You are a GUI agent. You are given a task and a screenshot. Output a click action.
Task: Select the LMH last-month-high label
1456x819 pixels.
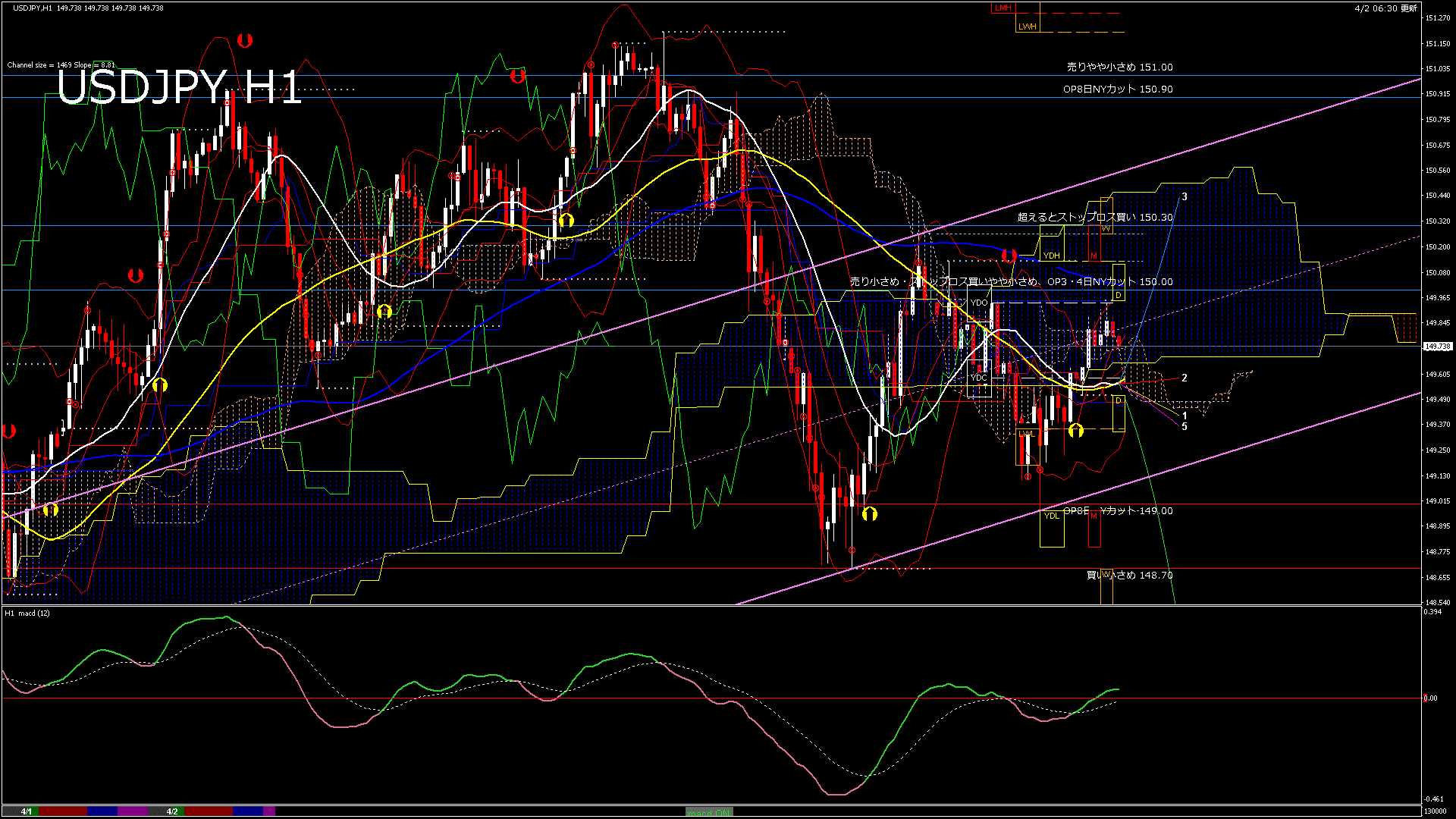coord(1003,8)
